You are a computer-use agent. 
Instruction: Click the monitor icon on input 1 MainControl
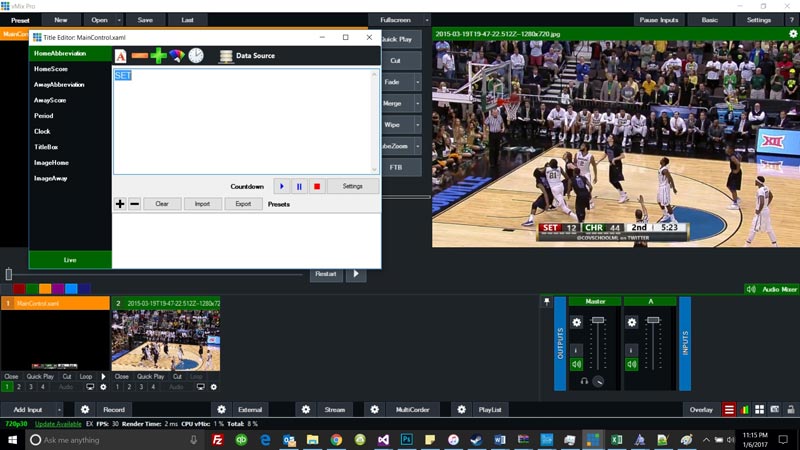coord(90,387)
